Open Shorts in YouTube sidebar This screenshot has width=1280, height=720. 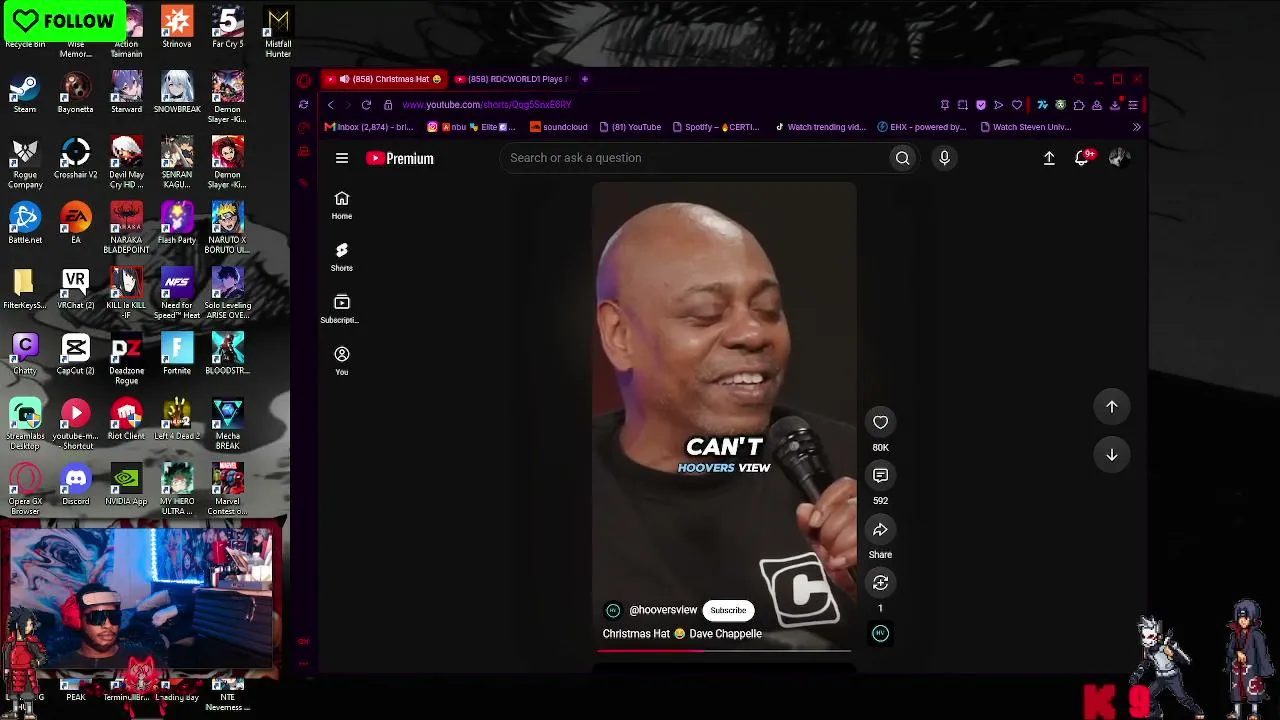(342, 257)
